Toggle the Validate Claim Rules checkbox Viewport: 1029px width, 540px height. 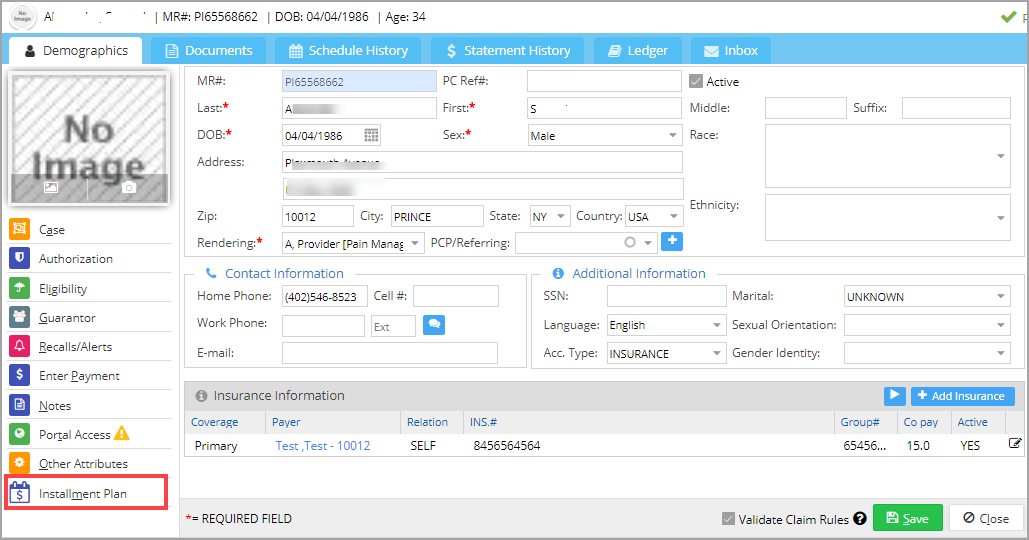tap(728, 518)
